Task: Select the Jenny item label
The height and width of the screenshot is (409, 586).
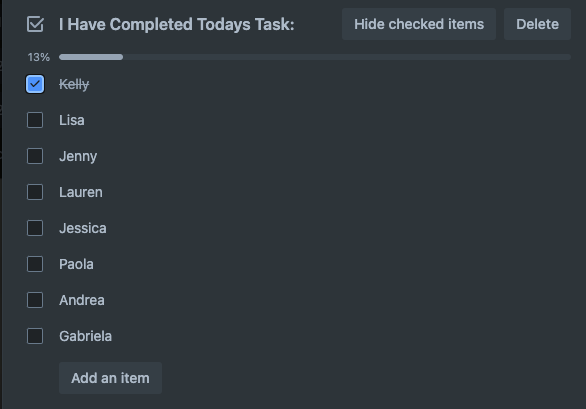Action: tap(78, 156)
